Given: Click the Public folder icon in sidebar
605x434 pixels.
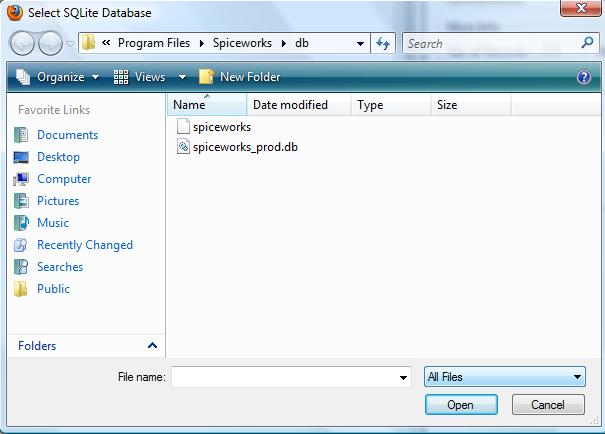Looking at the screenshot, I should (20, 289).
